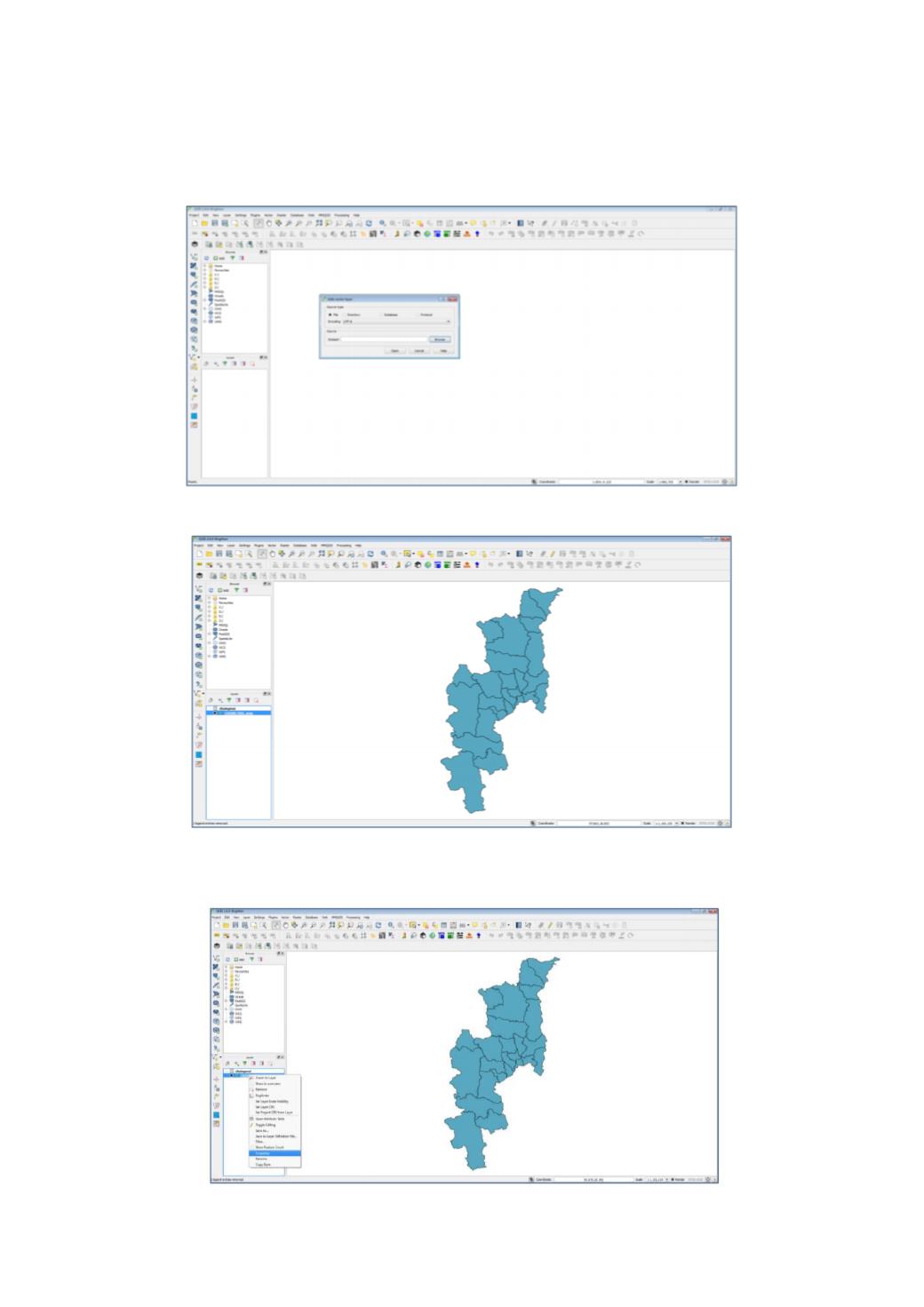Image resolution: width=924 pixels, height=1307 pixels.
Task: Click Save project icon in middle QGIS window
Action: (x=219, y=554)
